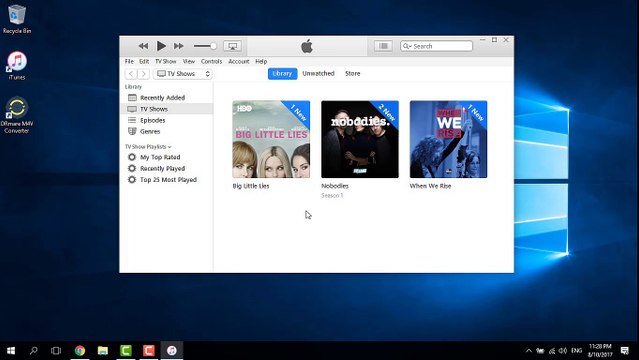Open the Recycle Bin desktop icon
Image resolution: width=639 pixels, height=360 pixels.
pyautogui.click(x=17, y=19)
